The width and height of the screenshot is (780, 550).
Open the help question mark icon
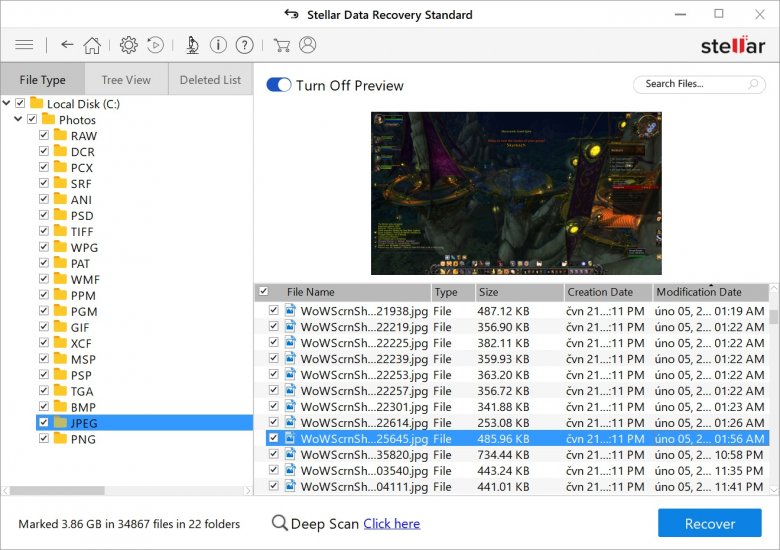244,45
